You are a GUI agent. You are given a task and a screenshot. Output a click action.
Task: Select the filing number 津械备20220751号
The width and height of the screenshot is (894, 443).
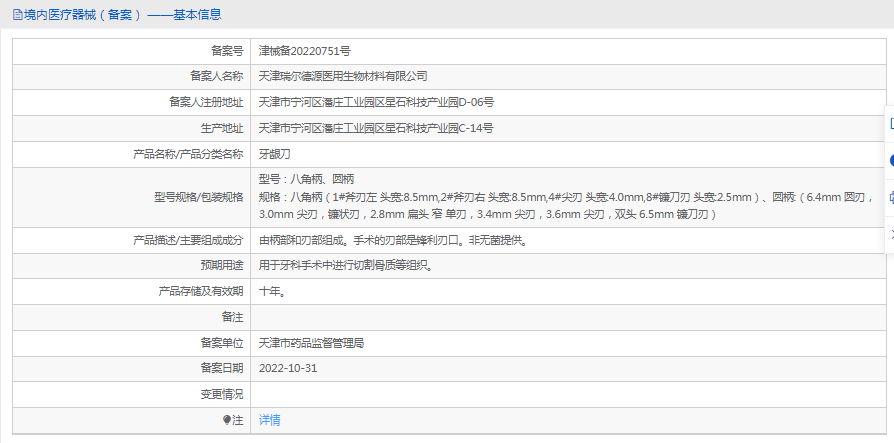304,51
